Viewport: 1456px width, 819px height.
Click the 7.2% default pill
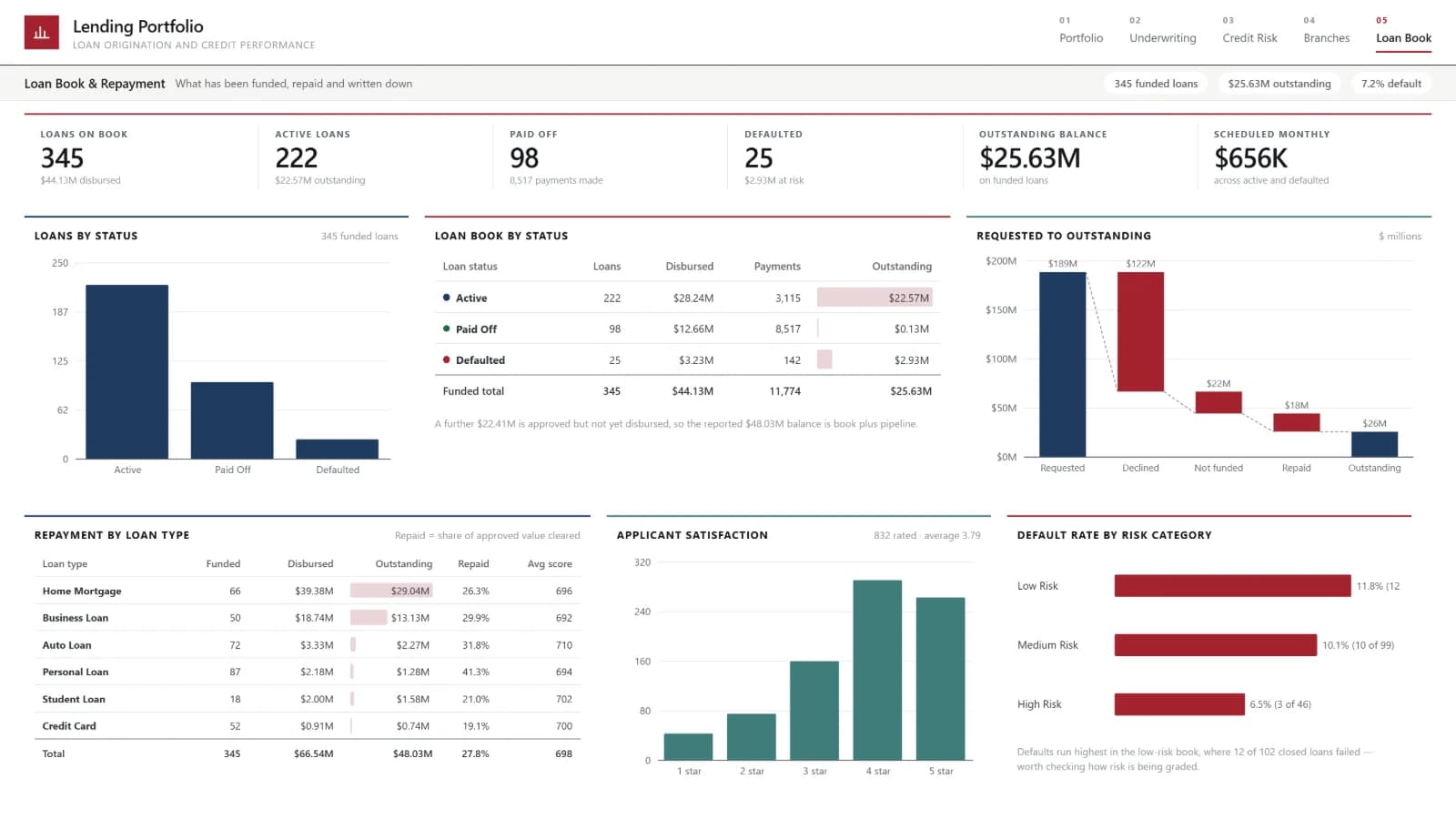tap(1390, 84)
